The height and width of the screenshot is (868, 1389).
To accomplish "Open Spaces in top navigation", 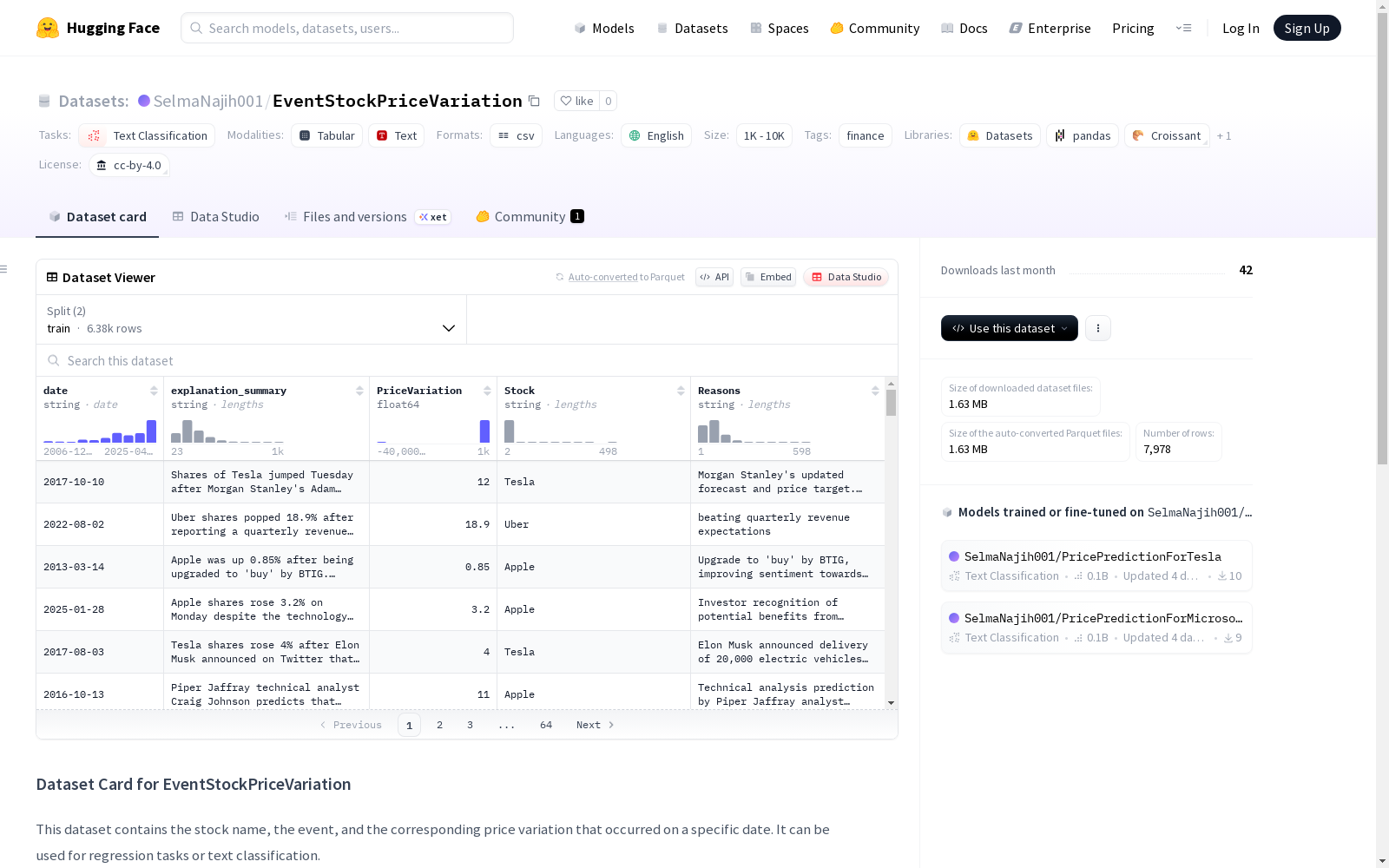I will tap(779, 28).
